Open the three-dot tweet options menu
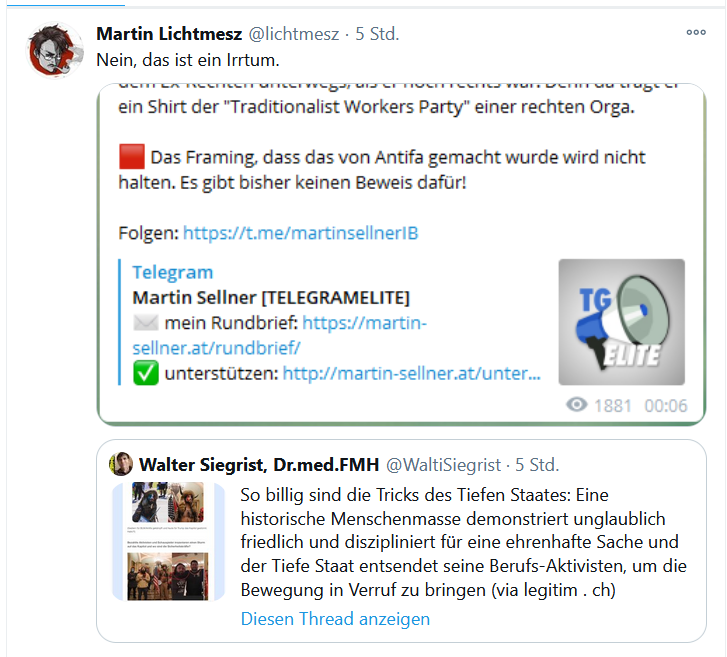 (x=696, y=33)
